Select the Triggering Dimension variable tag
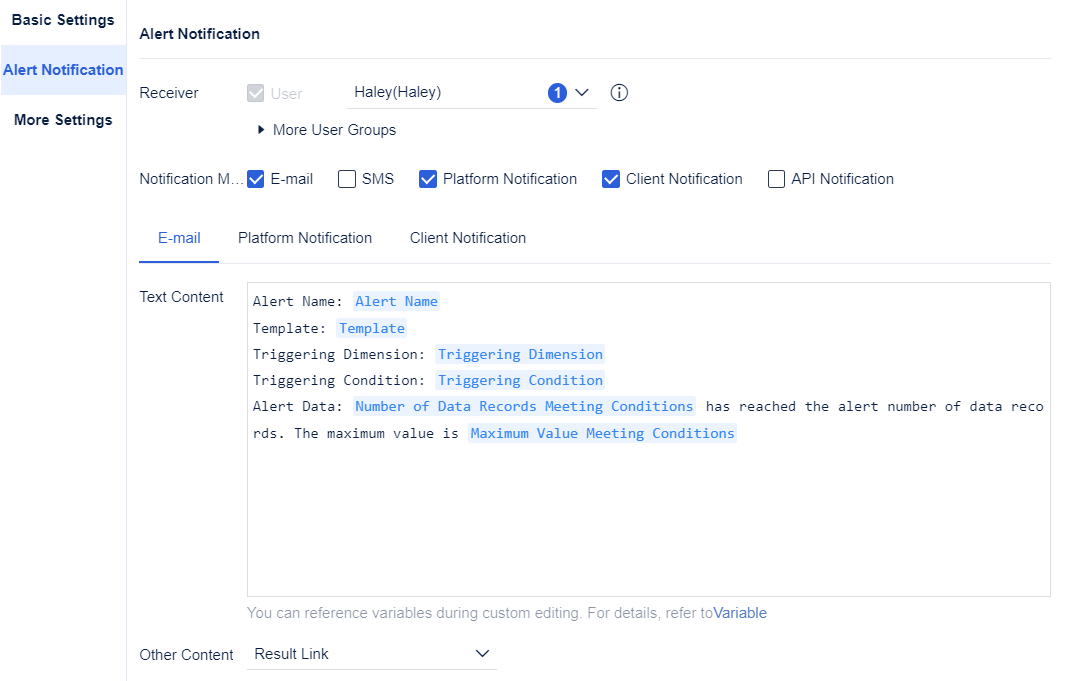1072x681 pixels. point(520,354)
